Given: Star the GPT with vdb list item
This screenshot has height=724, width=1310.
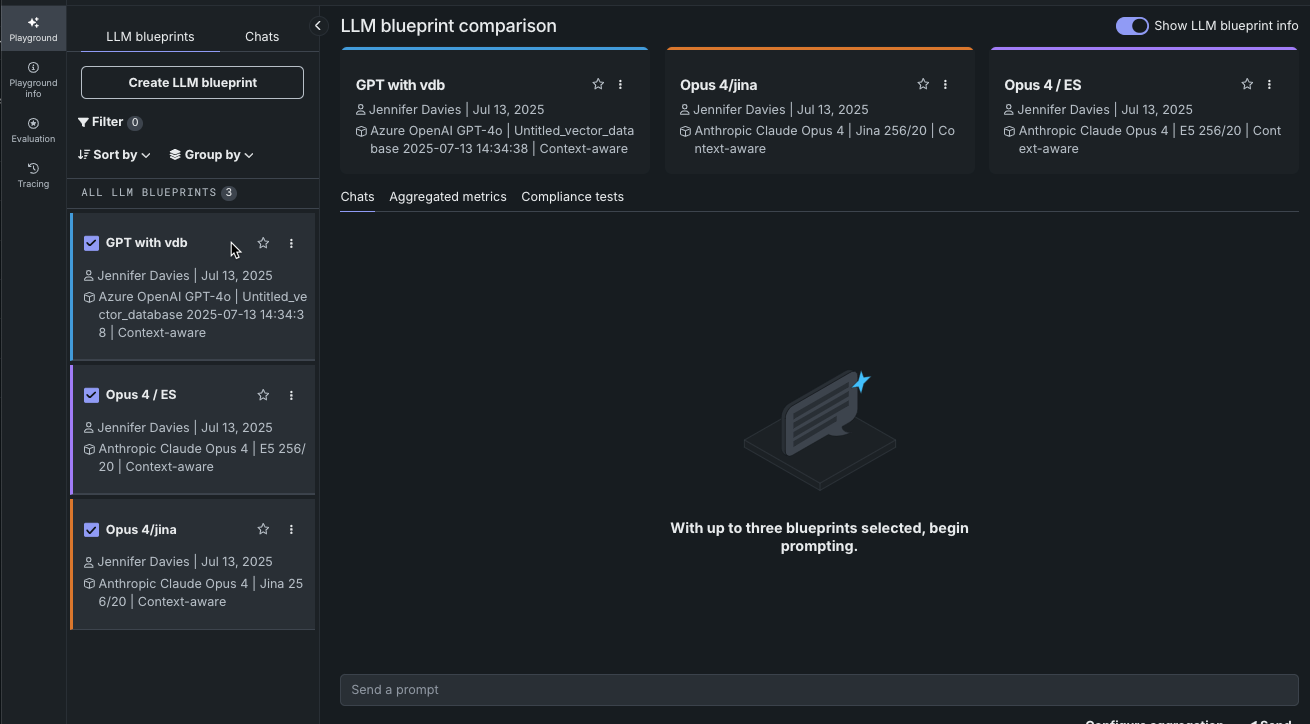Looking at the screenshot, I should coord(263,243).
